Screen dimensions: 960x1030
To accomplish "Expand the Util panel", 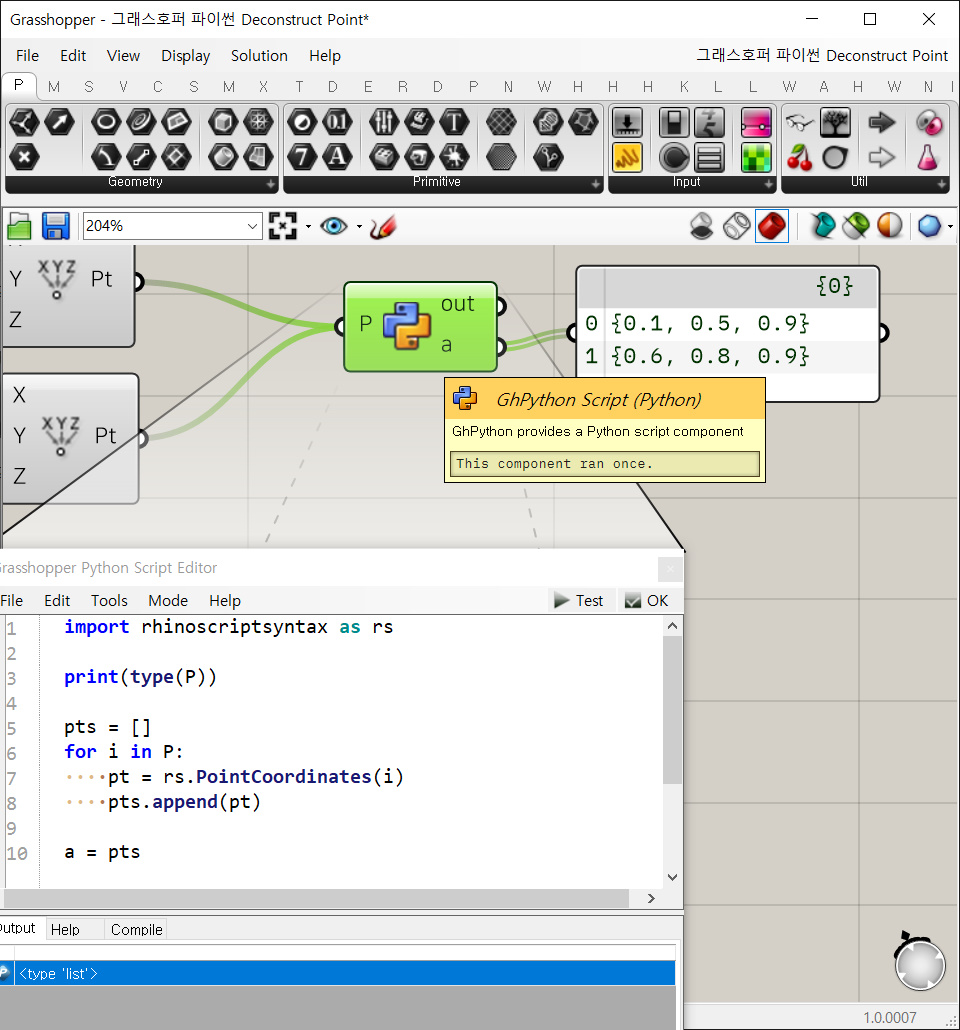I will click(942, 185).
